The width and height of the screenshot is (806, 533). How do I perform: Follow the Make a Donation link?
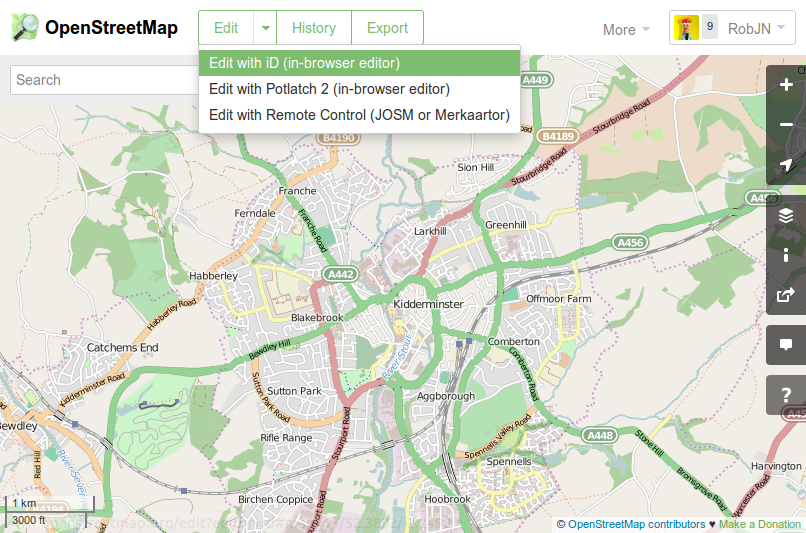point(760,524)
